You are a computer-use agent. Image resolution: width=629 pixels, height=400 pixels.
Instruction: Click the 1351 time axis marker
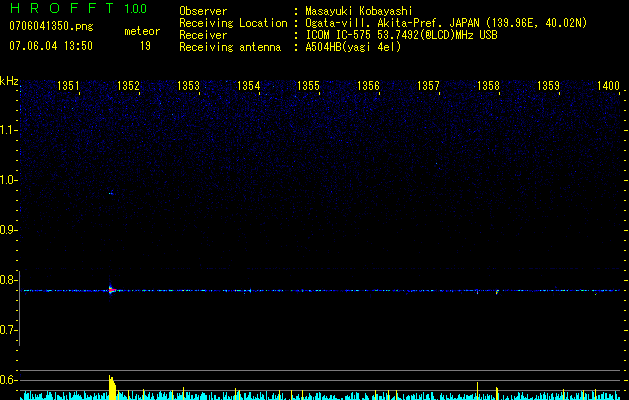pos(68,86)
